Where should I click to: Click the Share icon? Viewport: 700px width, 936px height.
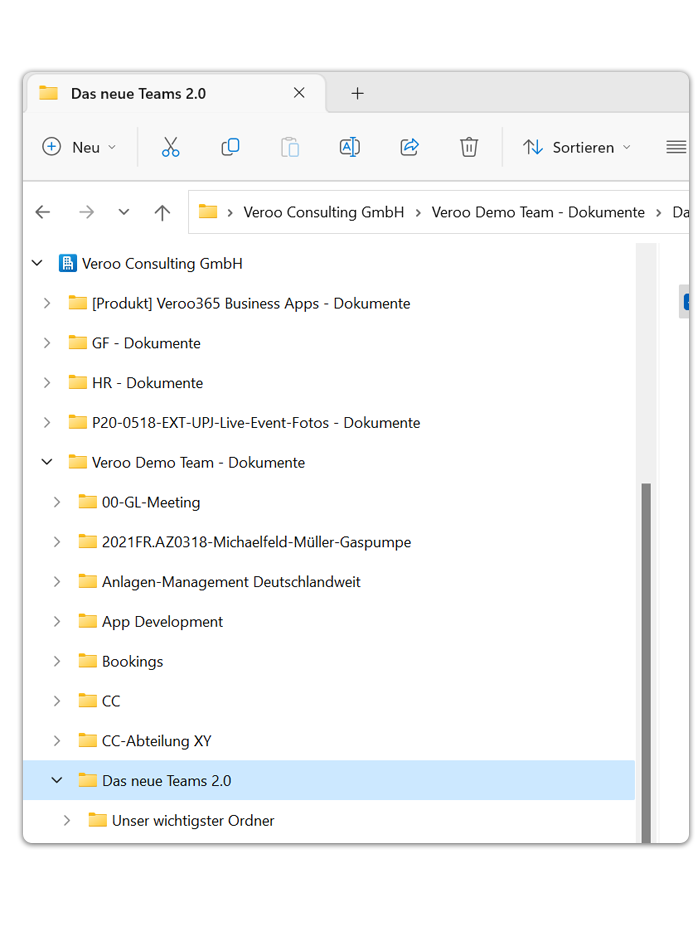click(x=409, y=147)
